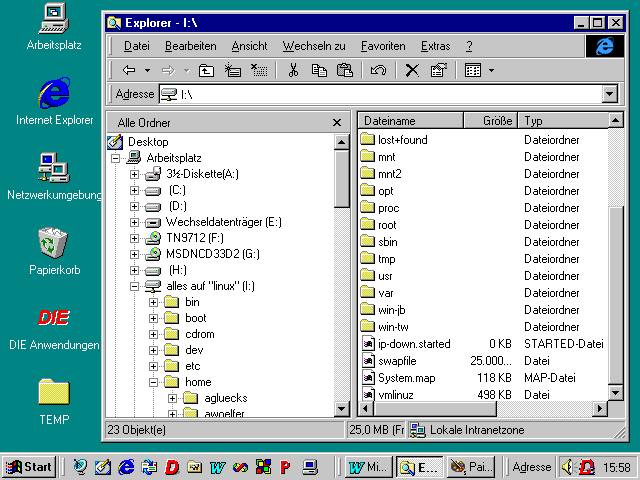640x480 pixels.
Task: Expand the etc folder node
Action: (x=153, y=367)
